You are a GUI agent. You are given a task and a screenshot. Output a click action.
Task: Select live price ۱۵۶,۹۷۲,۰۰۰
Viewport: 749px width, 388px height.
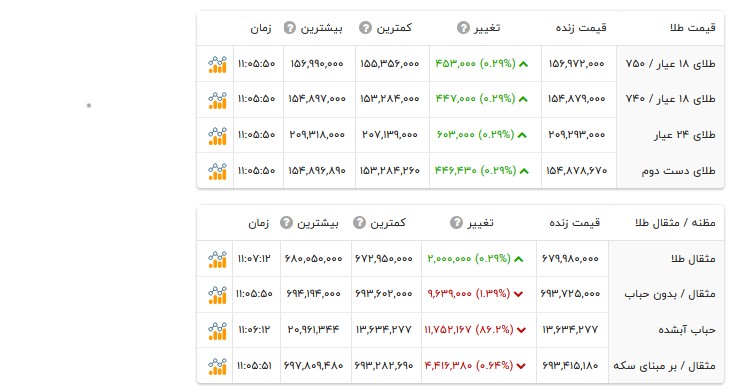(x=577, y=64)
